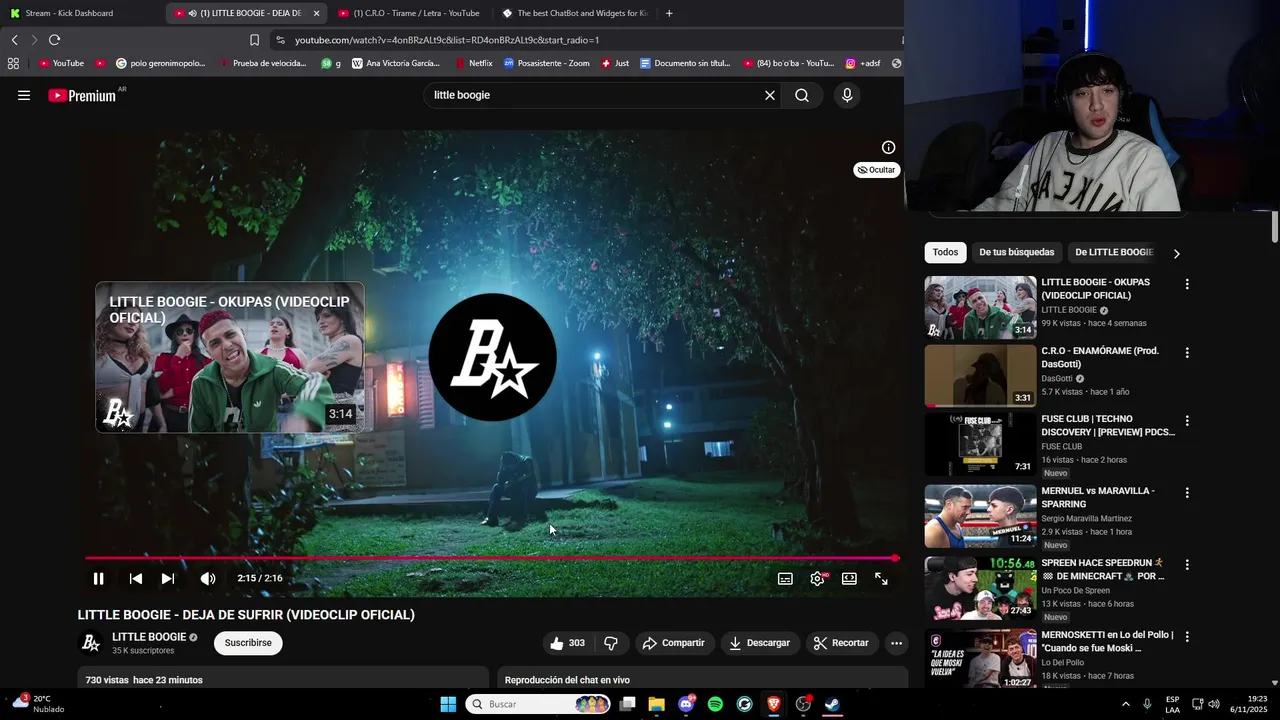This screenshot has width=1280, height=720.
Task: Click the taskbar Buscar search box
Action: click(539, 704)
